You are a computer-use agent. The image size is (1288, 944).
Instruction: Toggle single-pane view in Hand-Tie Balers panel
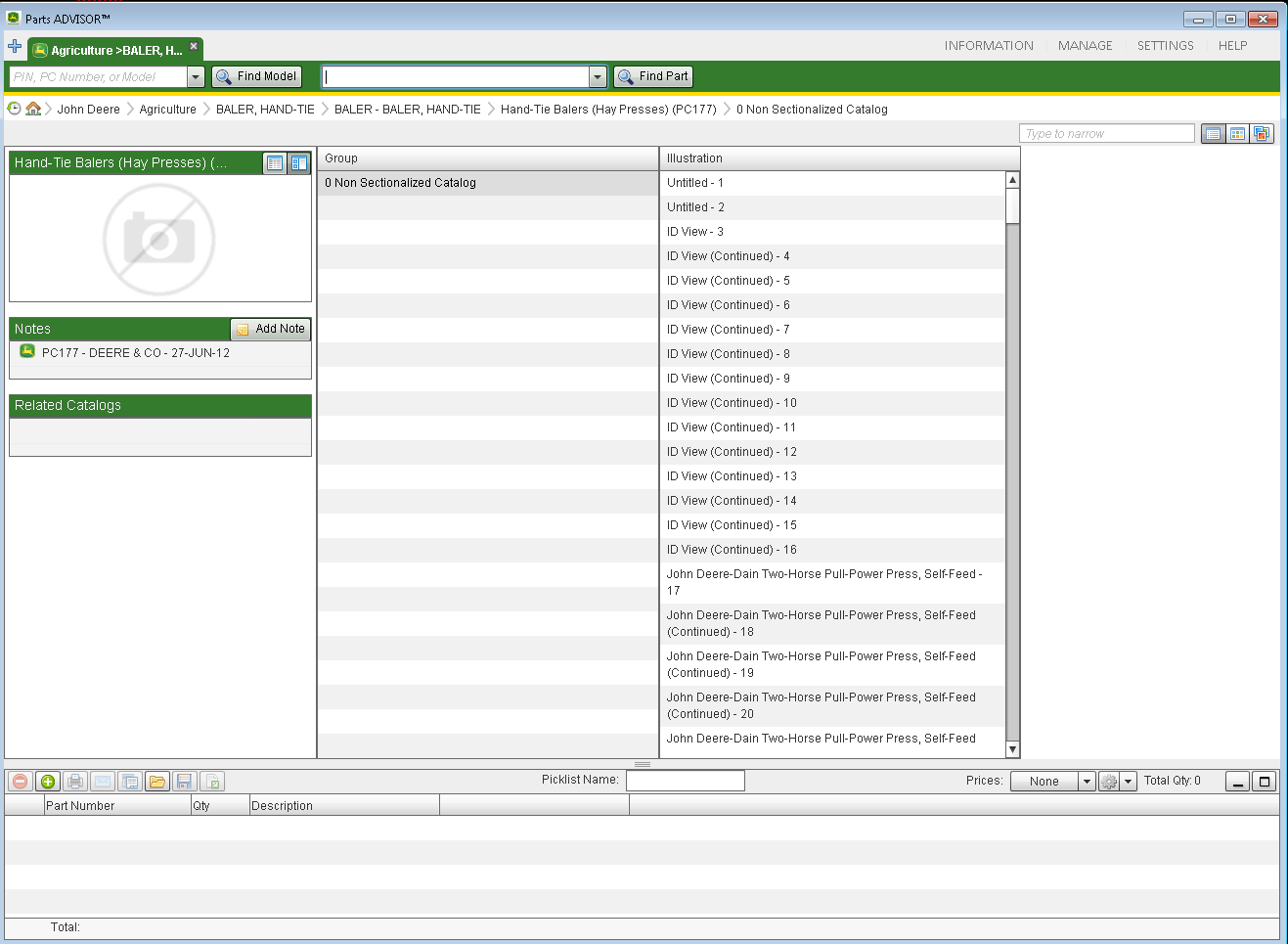click(x=275, y=163)
